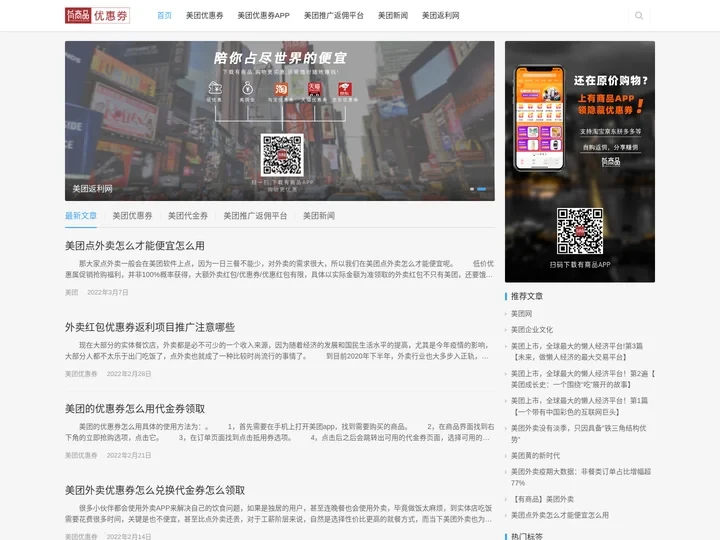Click the 还在原价购物 sidebar ad headline

(x=610, y=81)
